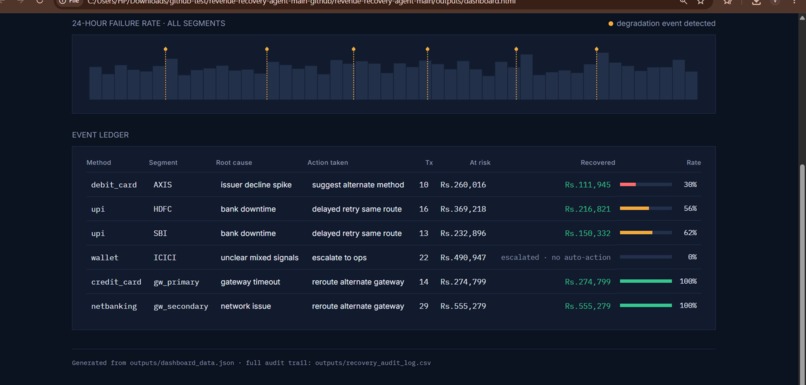Click the Root cause column header
806x385 pixels.
pyautogui.click(x=234, y=162)
